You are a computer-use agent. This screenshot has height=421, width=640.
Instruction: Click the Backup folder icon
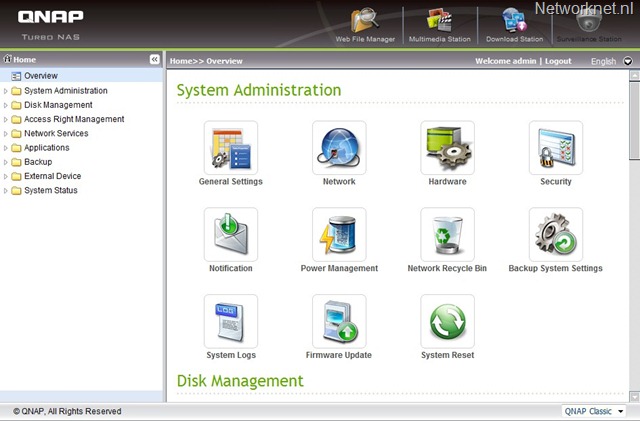pyautogui.click(x=16, y=162)
